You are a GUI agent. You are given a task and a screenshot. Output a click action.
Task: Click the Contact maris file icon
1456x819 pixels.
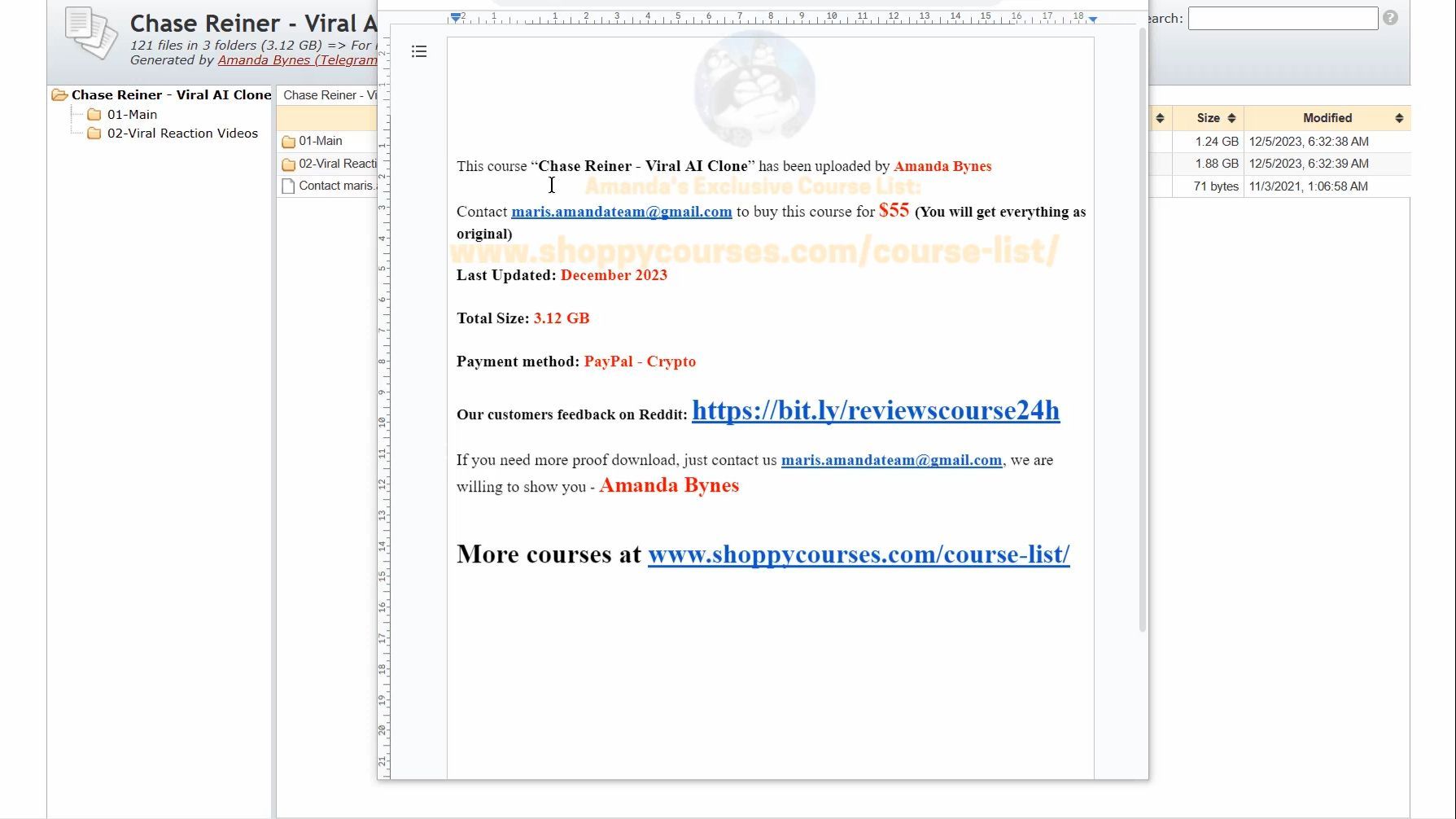(x=288, y=186)
